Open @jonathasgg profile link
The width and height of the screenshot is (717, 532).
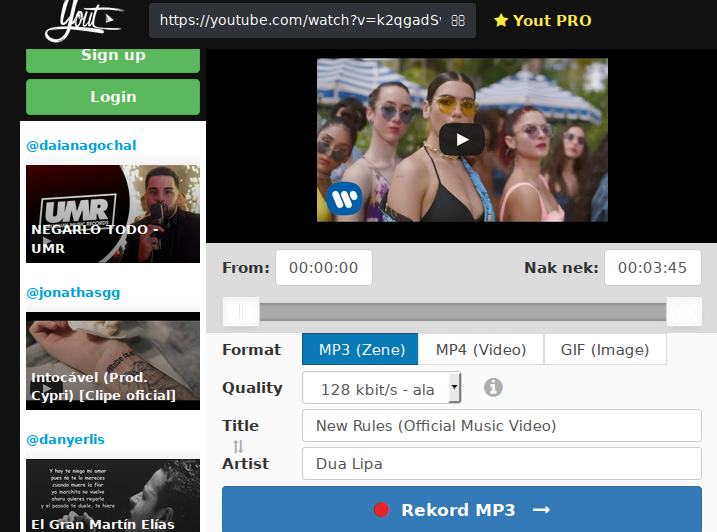tap(73, 293)
